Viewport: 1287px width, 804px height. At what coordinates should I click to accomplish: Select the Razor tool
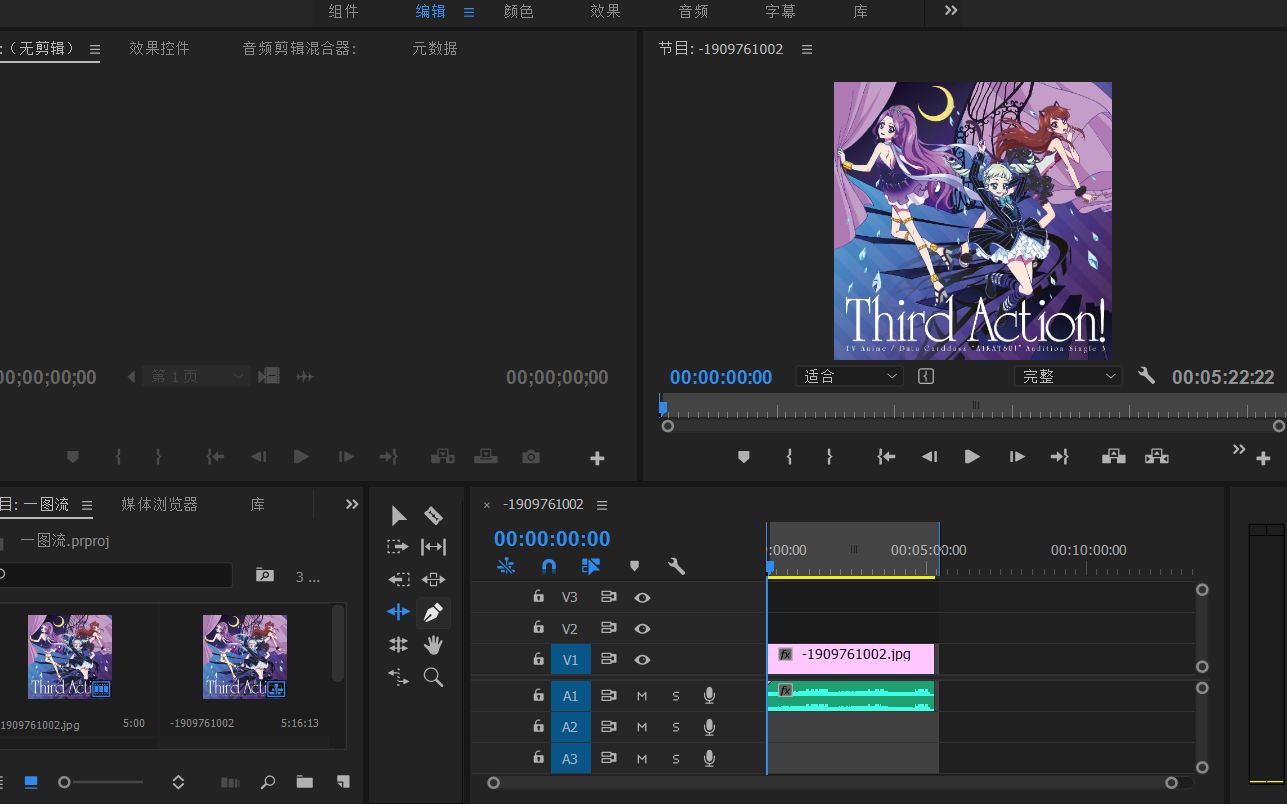433,516
